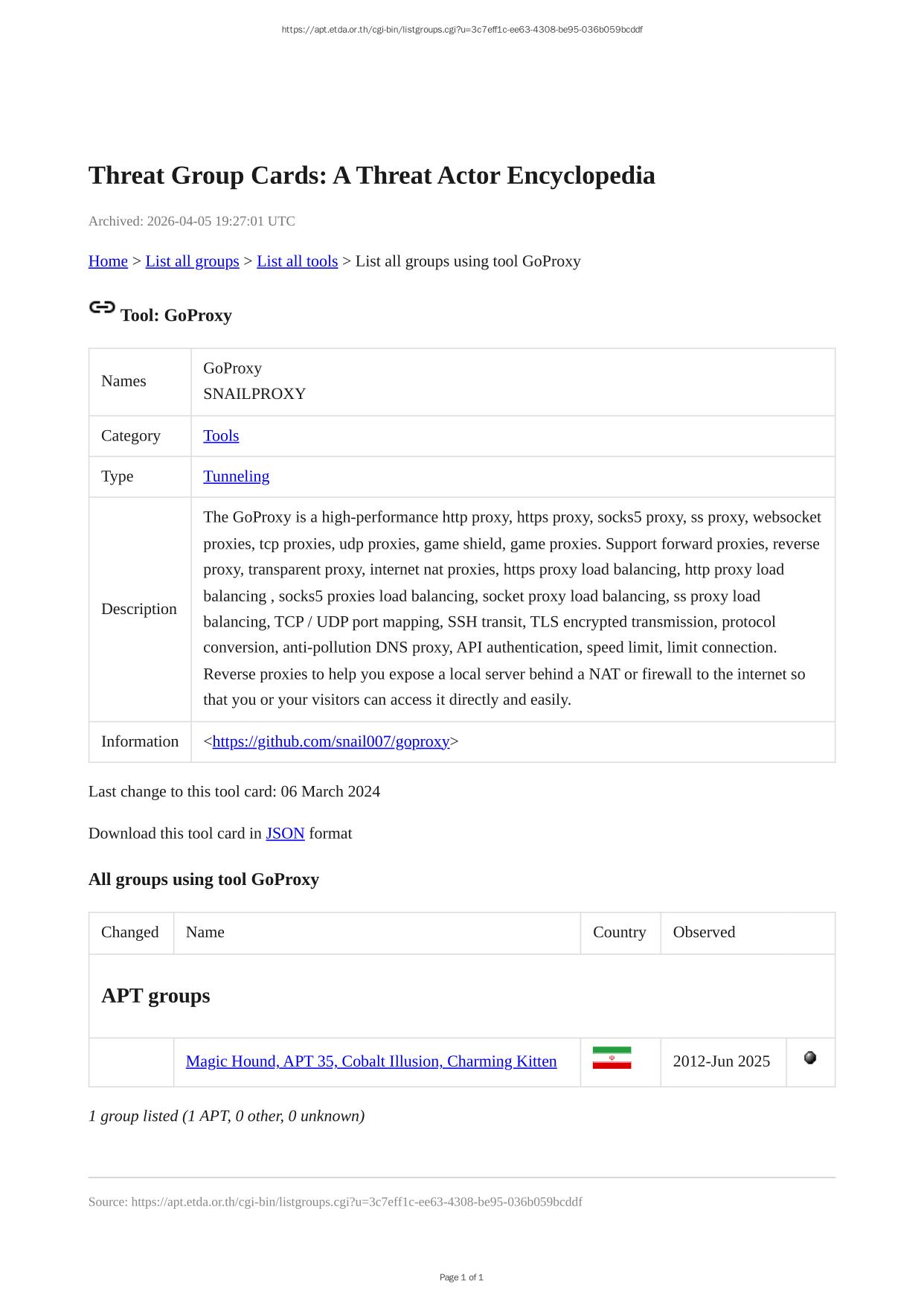
Task: Click the APT groups section heading
Action: [155, 996]
